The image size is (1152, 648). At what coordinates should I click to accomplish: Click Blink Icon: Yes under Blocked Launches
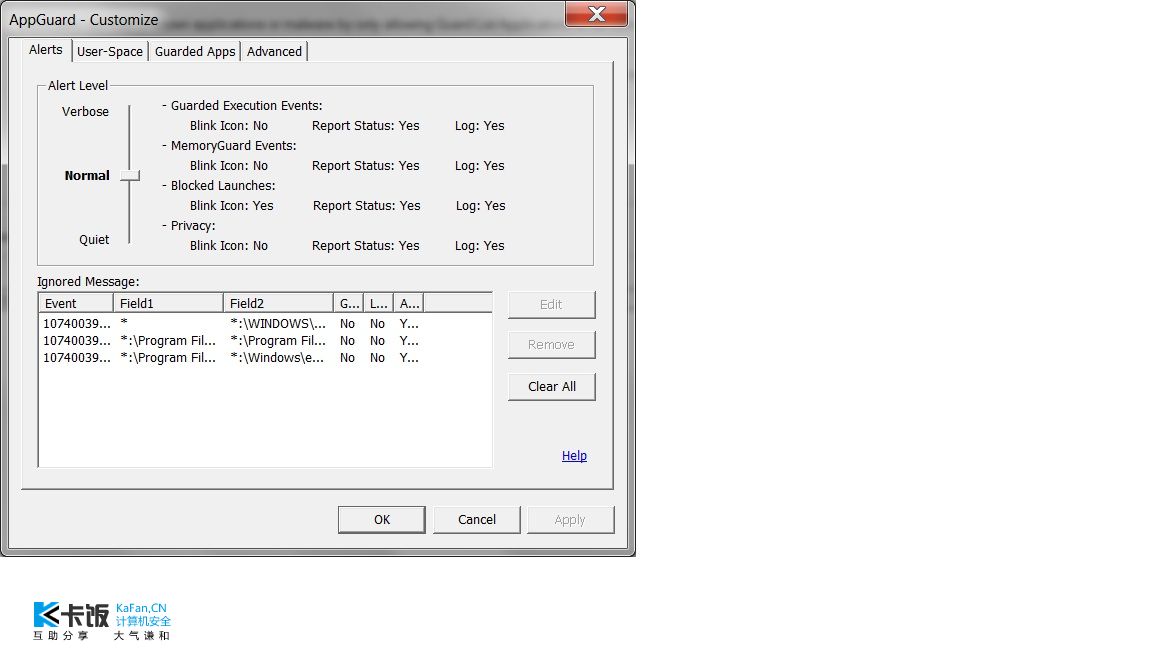coord(231,206)
